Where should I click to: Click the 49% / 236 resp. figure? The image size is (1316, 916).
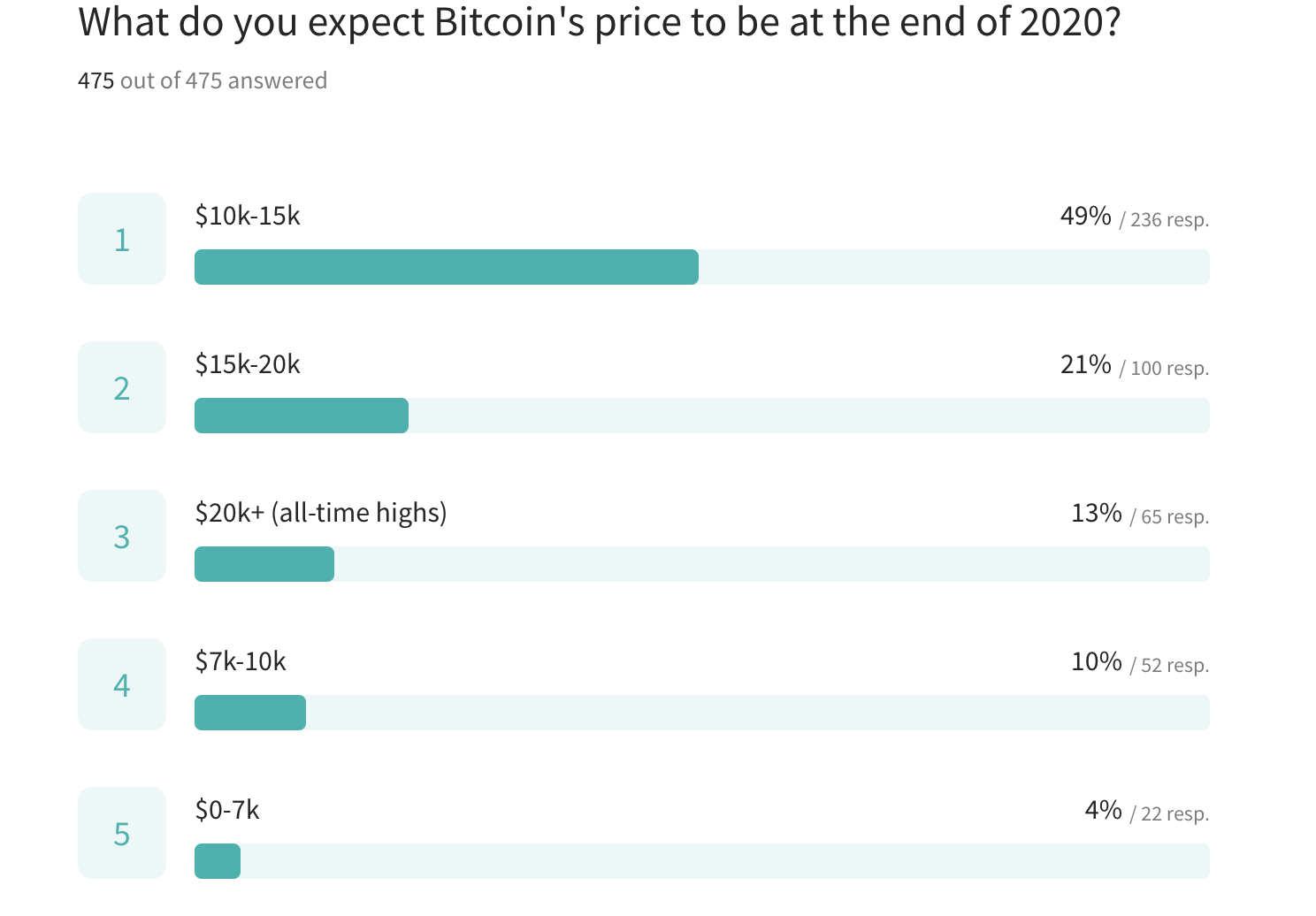point(1135,218)
